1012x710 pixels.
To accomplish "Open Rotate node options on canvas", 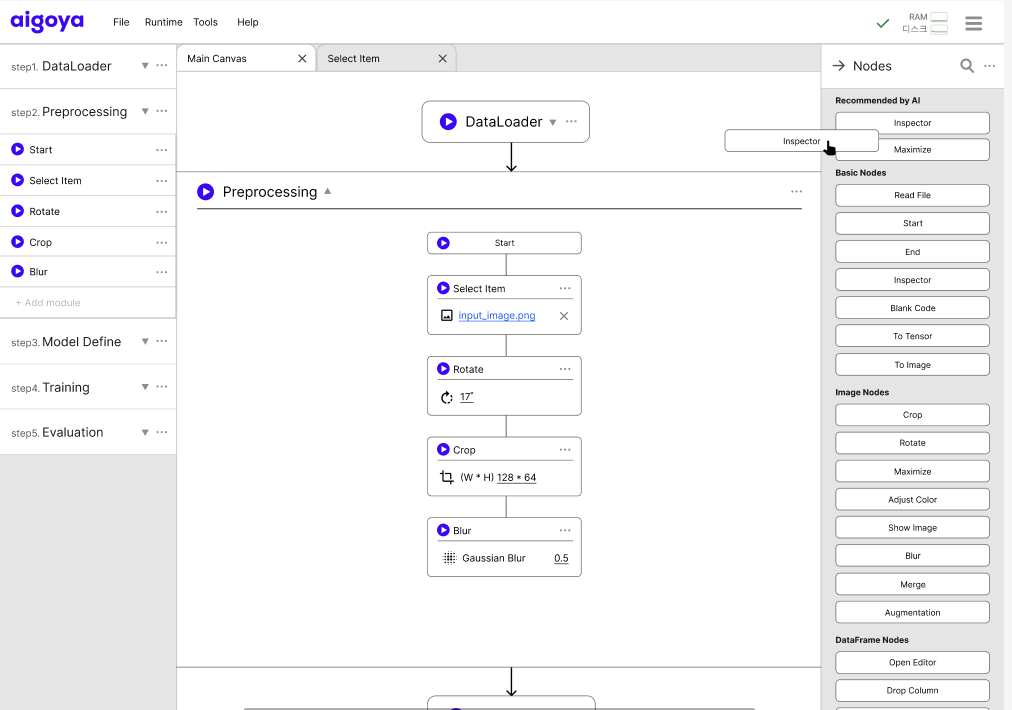I will (x=565, y=369).
